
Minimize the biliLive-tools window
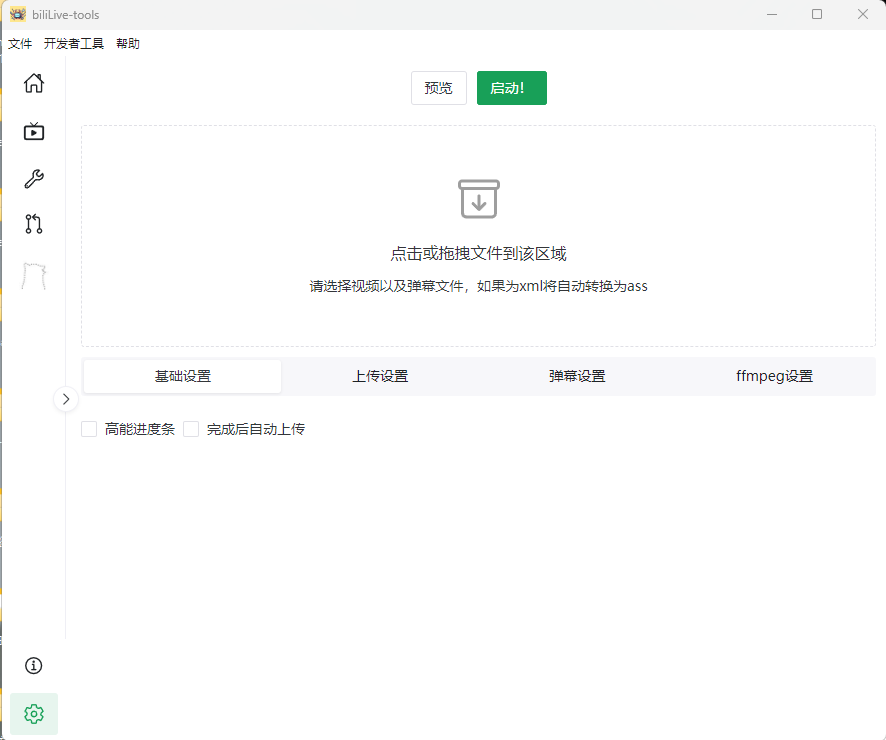[772, 14]
